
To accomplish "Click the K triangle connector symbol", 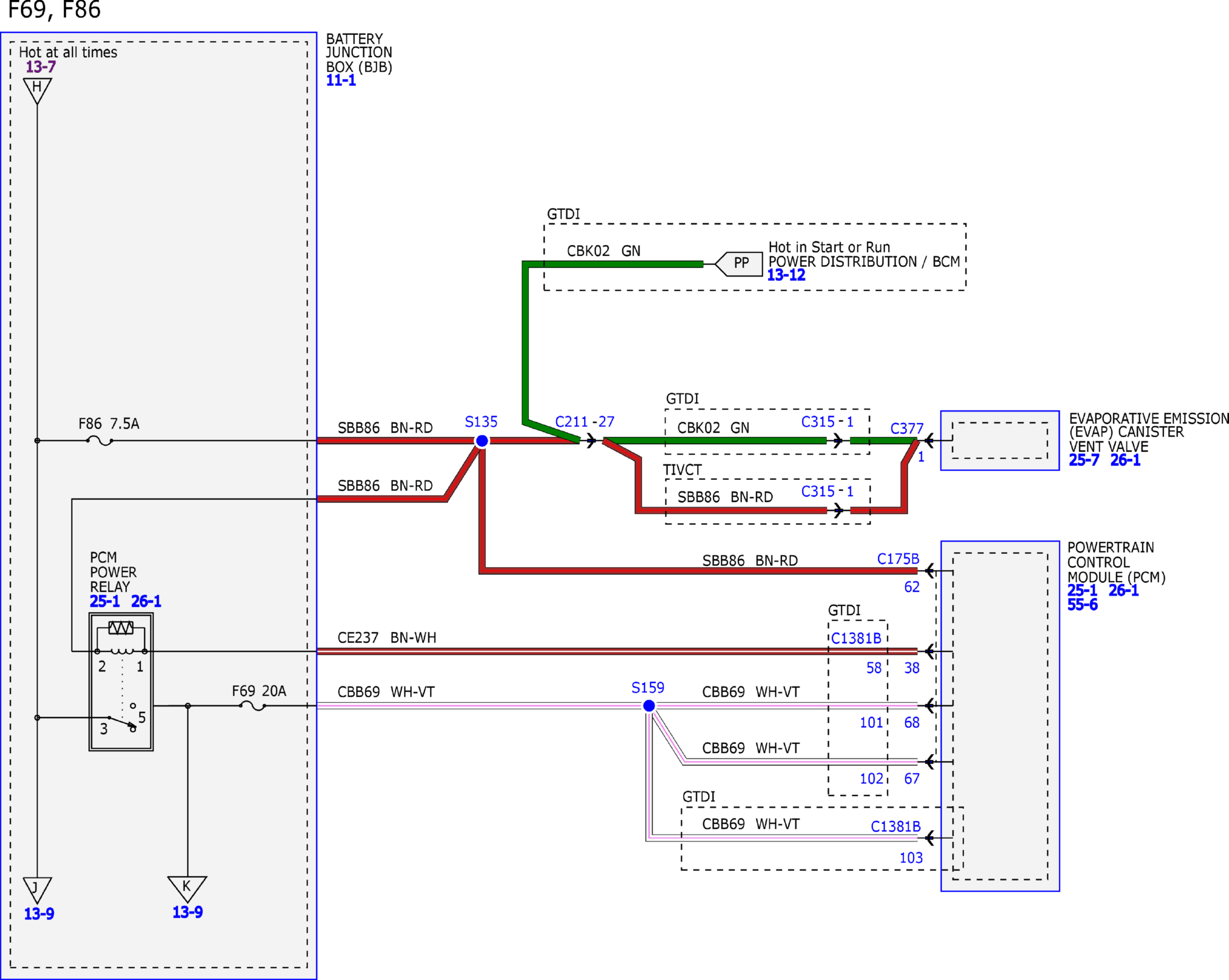I will (x=187, y=889).
